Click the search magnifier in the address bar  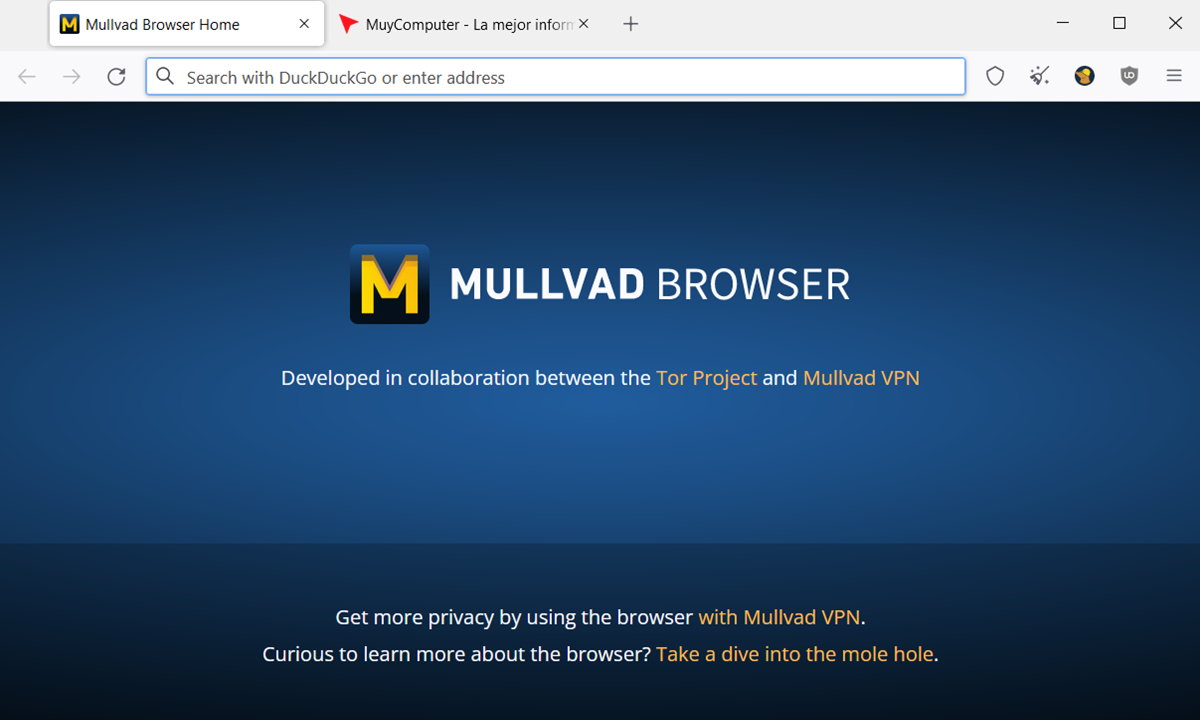pos(164,76)
